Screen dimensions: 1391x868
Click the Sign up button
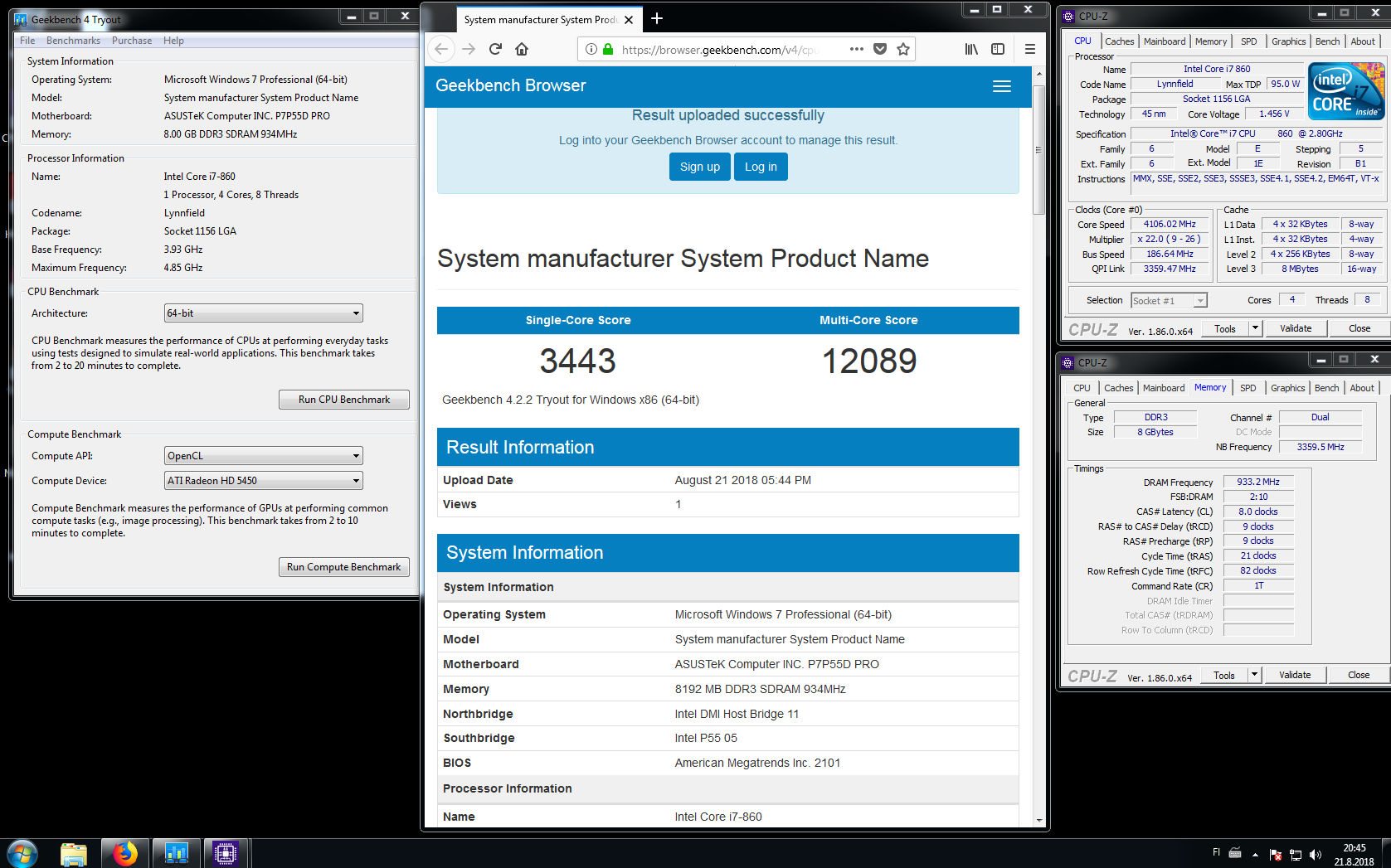[x=700, y=167]
